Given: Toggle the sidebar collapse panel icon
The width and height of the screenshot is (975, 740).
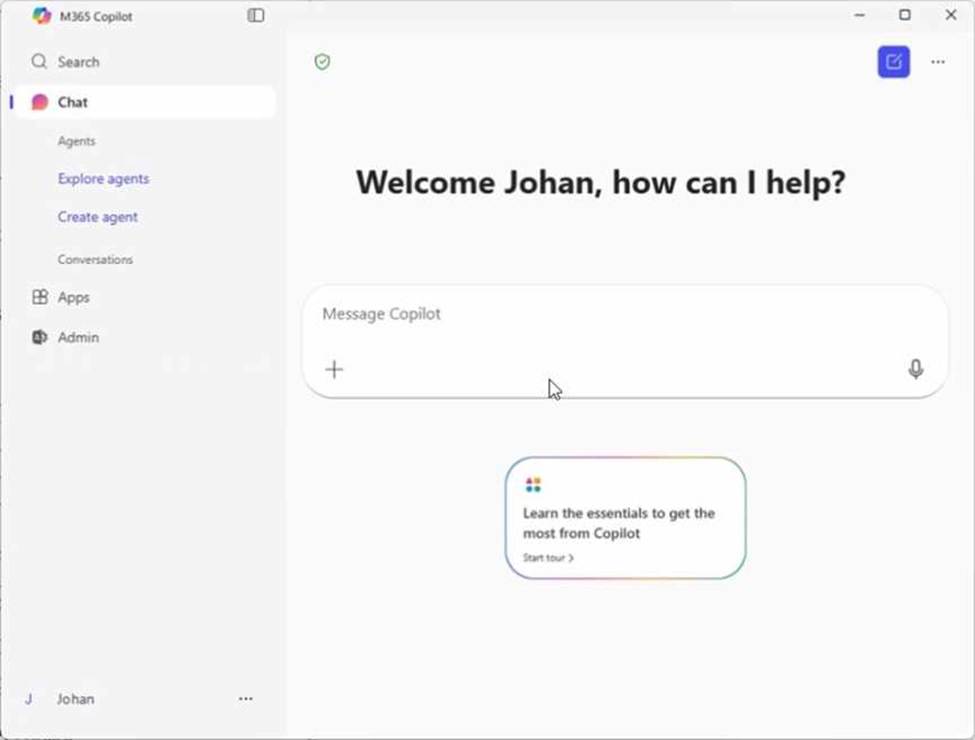Looking at the screenshot, I should click(x=256, y=16).
